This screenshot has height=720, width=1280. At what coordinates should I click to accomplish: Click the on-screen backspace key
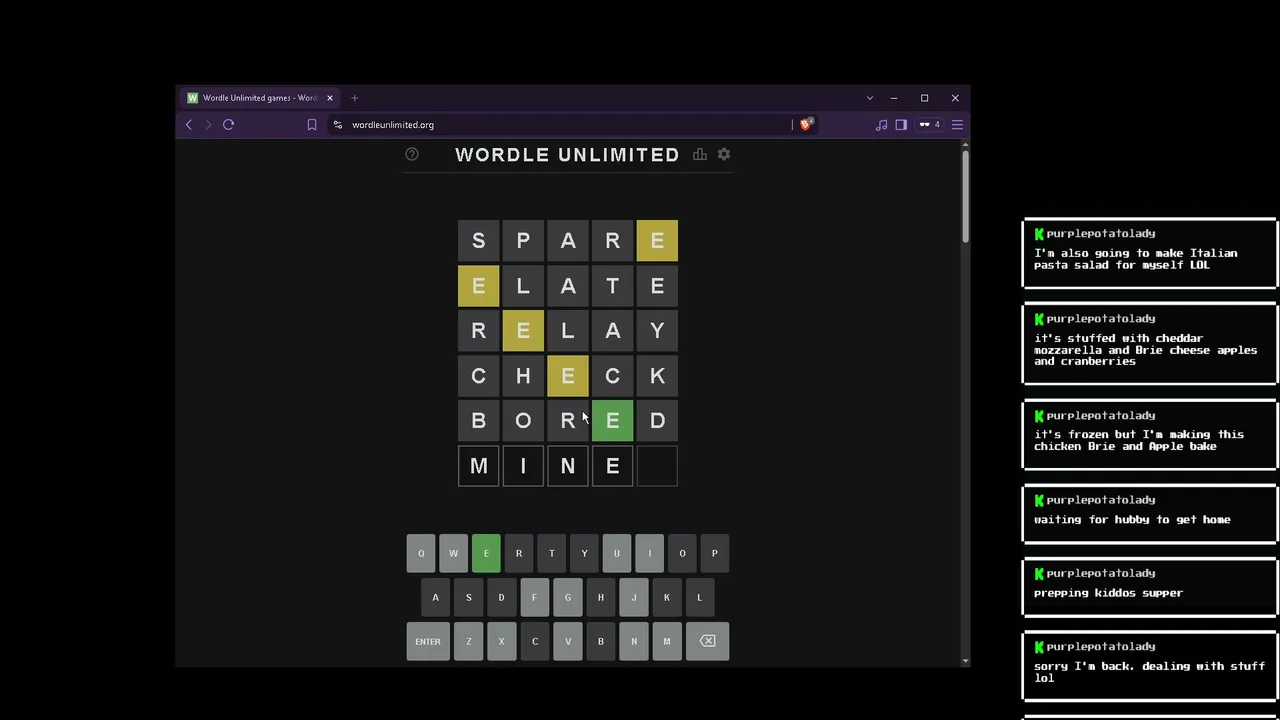(x=708, y=641)
